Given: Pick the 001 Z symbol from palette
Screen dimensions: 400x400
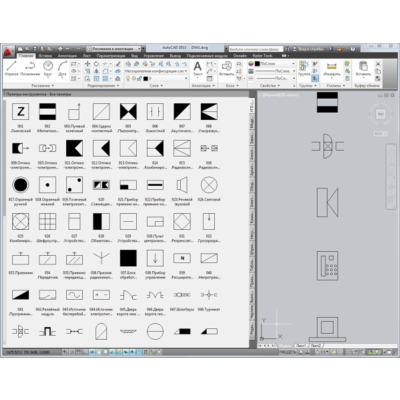Looking at the screenshot, I should click(21, 111).
